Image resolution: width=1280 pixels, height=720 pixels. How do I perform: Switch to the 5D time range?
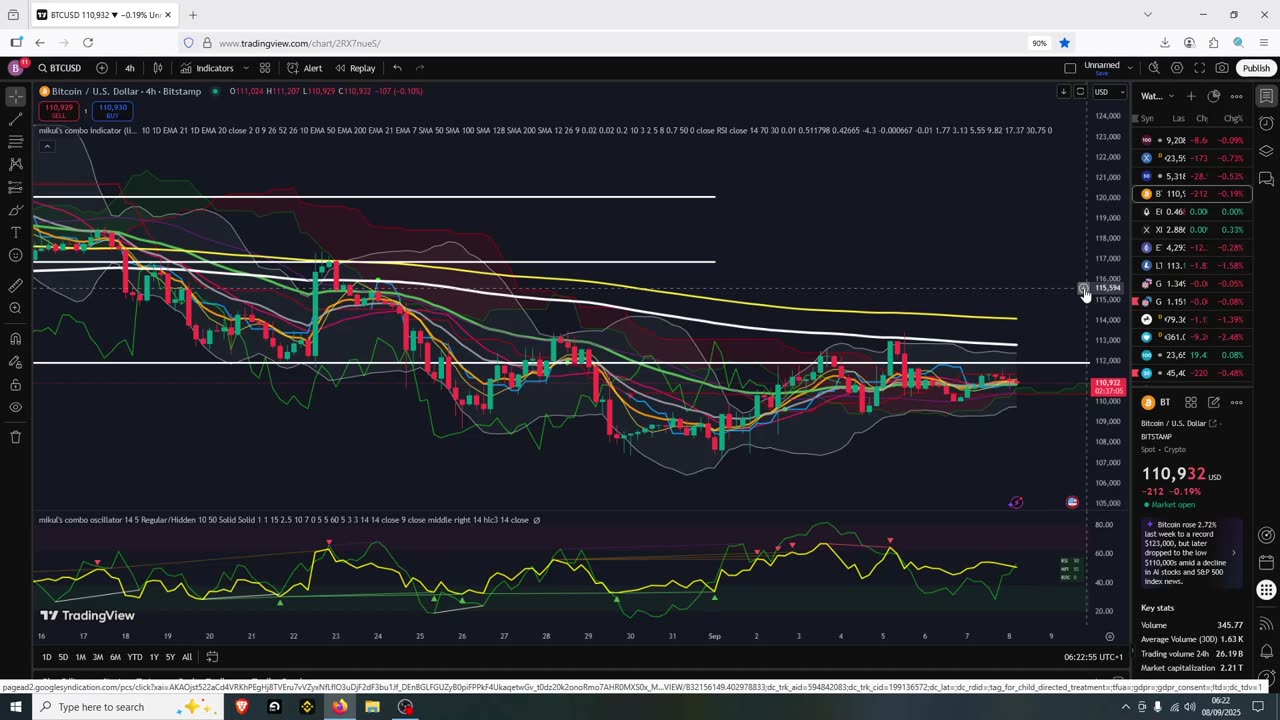pyautogui.click(x=63, y=657)
